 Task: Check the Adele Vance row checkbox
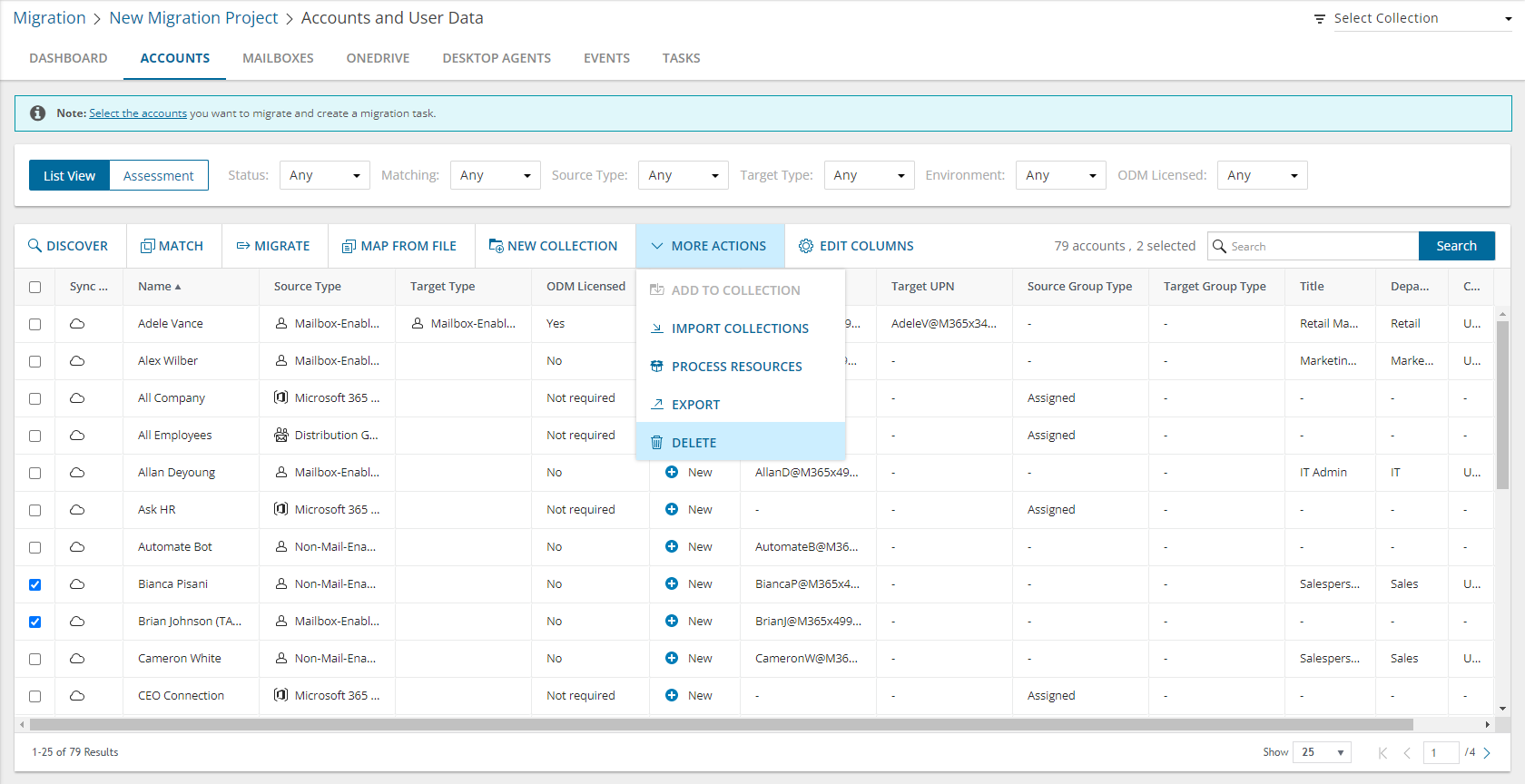point(34,324)
